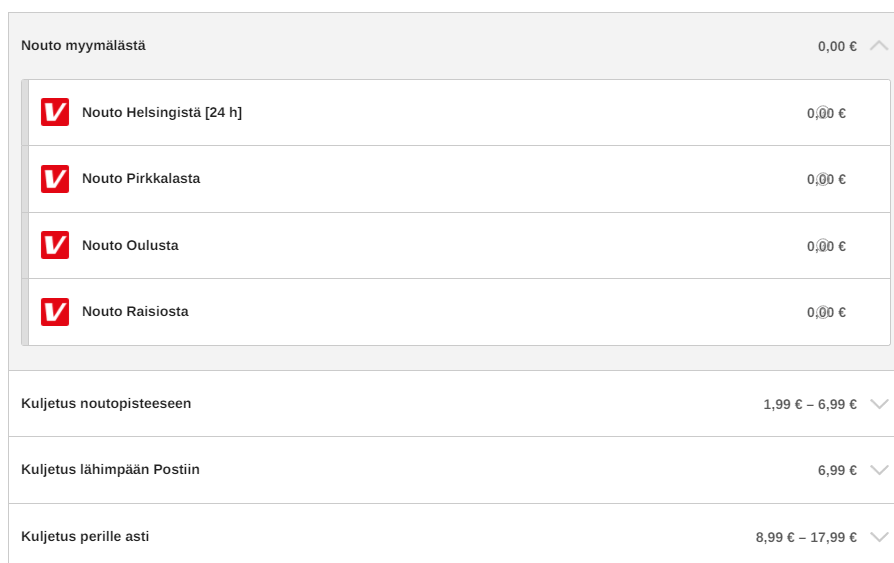This screenshot has width=894, height=563.
Task: Choose the radio circle on the Pirkkala pickup price
Action: 823,179
